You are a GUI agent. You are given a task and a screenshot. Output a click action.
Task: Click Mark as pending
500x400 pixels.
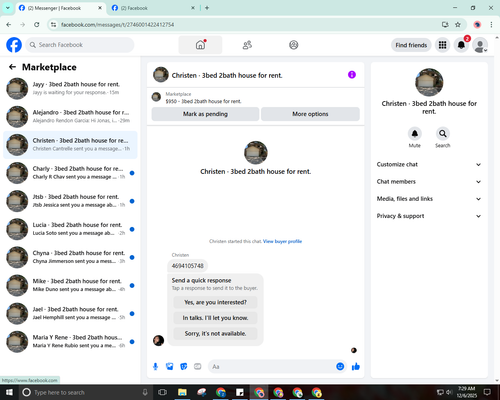pyautogui.click(x=205, y=114)
